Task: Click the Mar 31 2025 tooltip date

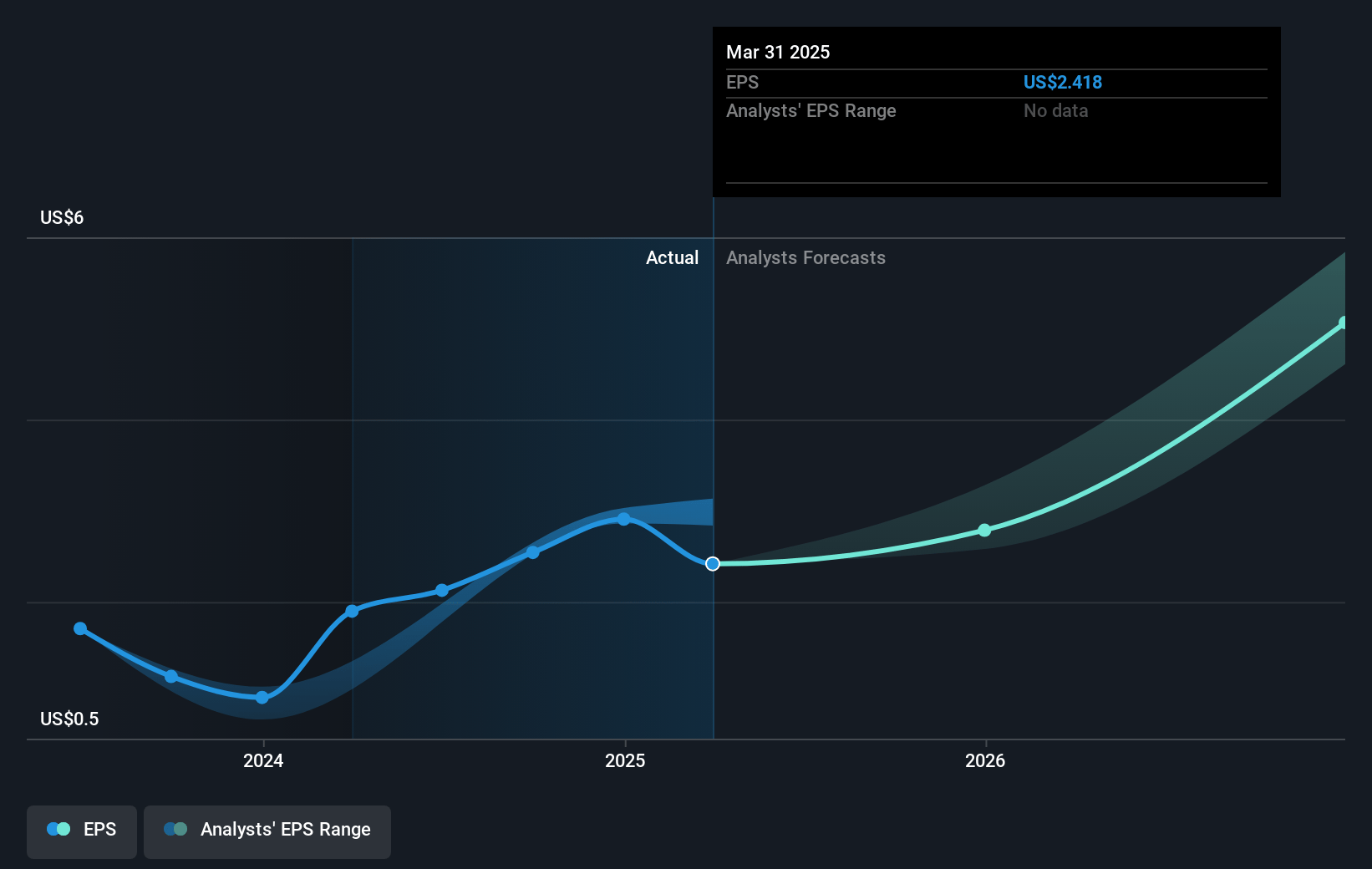Action: [778, 52]
